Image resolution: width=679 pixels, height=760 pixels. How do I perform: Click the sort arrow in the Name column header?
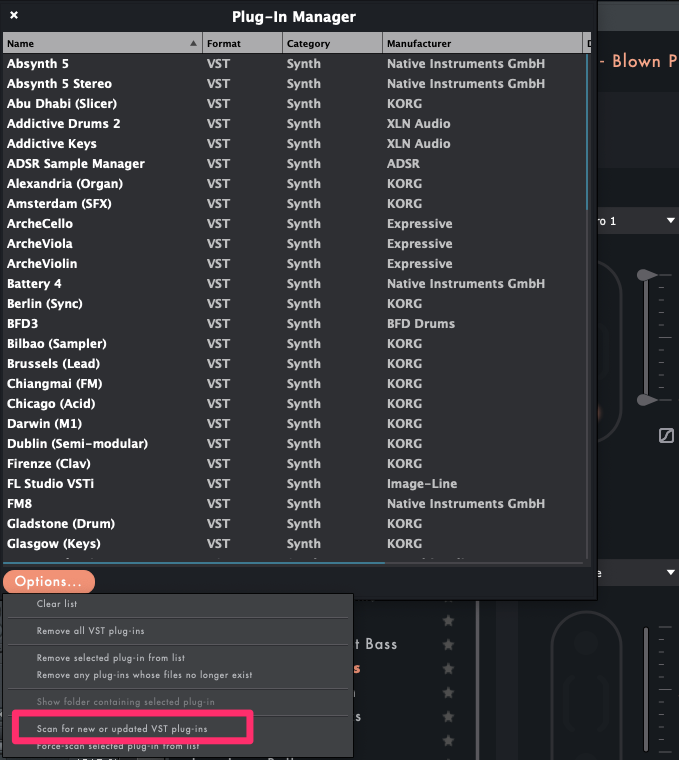click(x=193, y=44)
